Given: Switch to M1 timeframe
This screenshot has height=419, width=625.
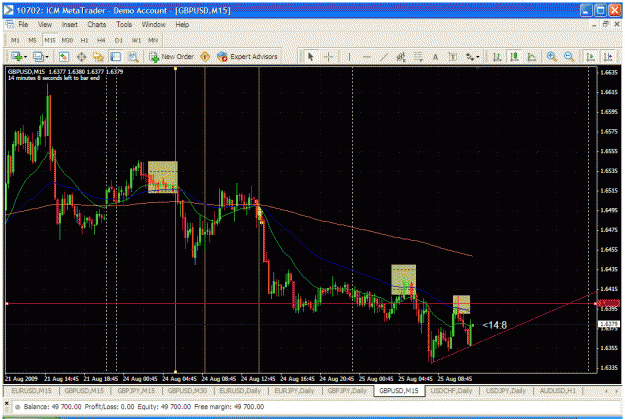Looking at the screenshot, I should point(15,40).
